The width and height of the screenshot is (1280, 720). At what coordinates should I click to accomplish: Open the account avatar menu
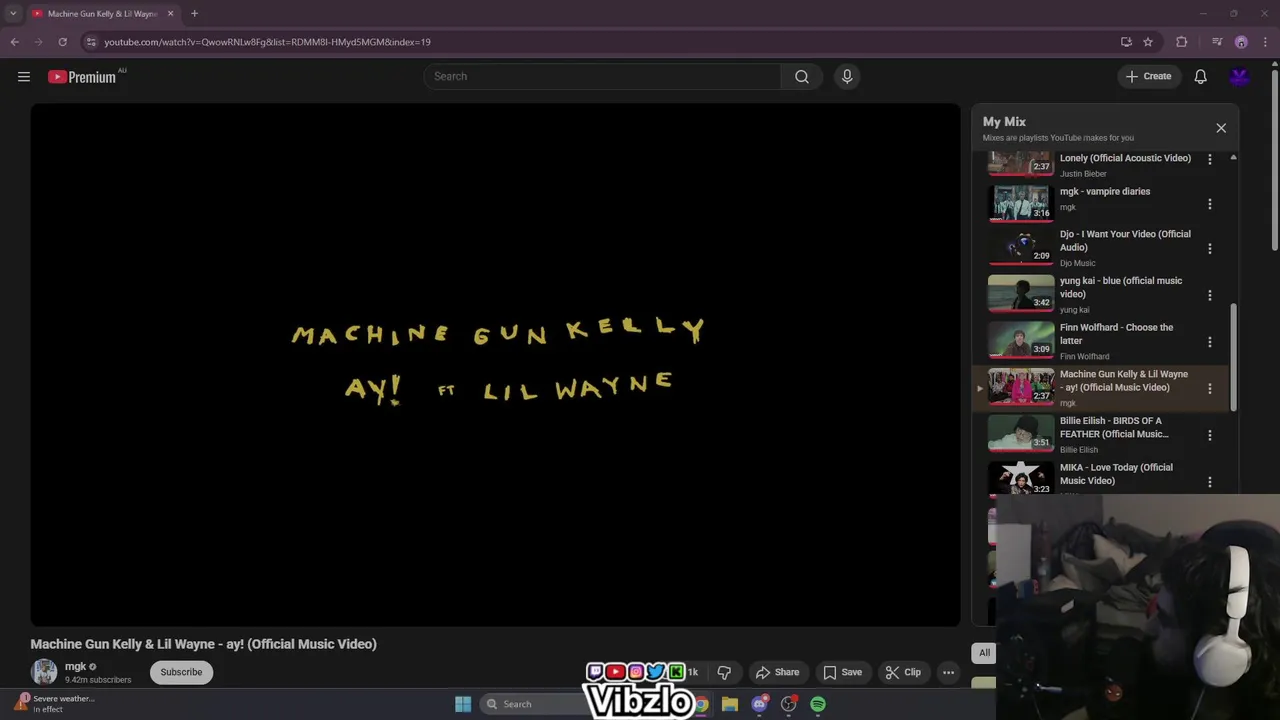point(1240,77)
